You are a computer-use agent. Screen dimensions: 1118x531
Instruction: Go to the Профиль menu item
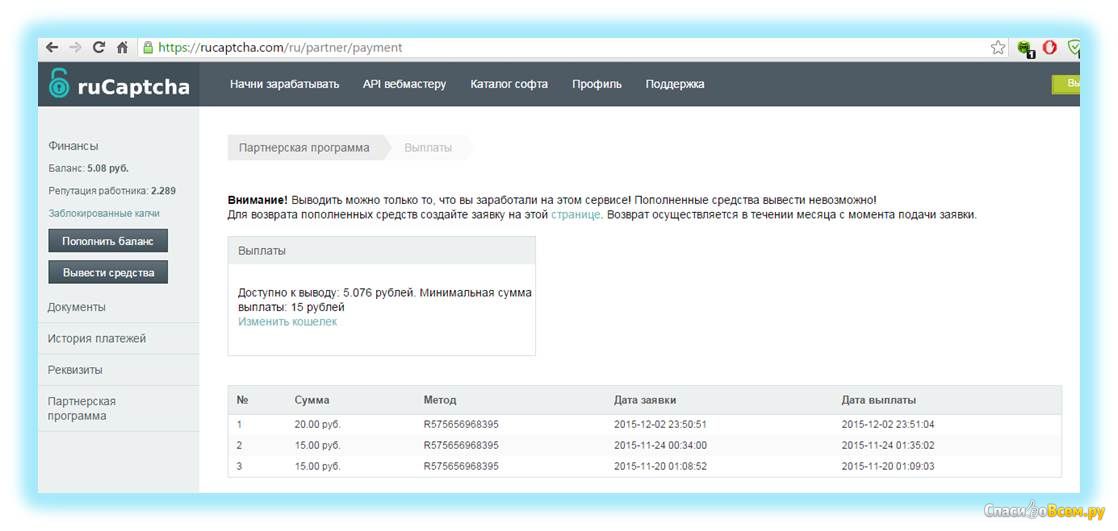(597, 84)
